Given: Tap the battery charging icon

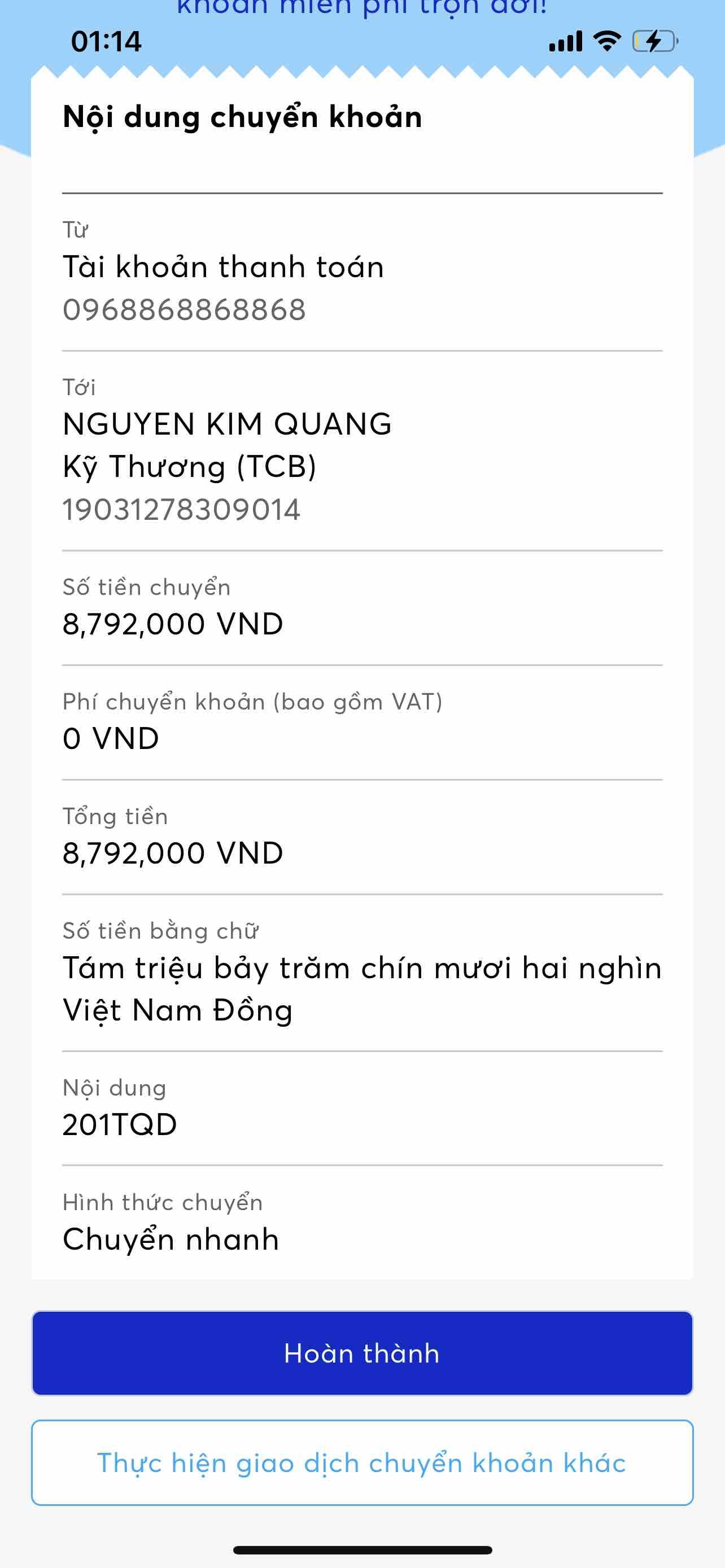Looking at the screenshot, I should point(654,41).
